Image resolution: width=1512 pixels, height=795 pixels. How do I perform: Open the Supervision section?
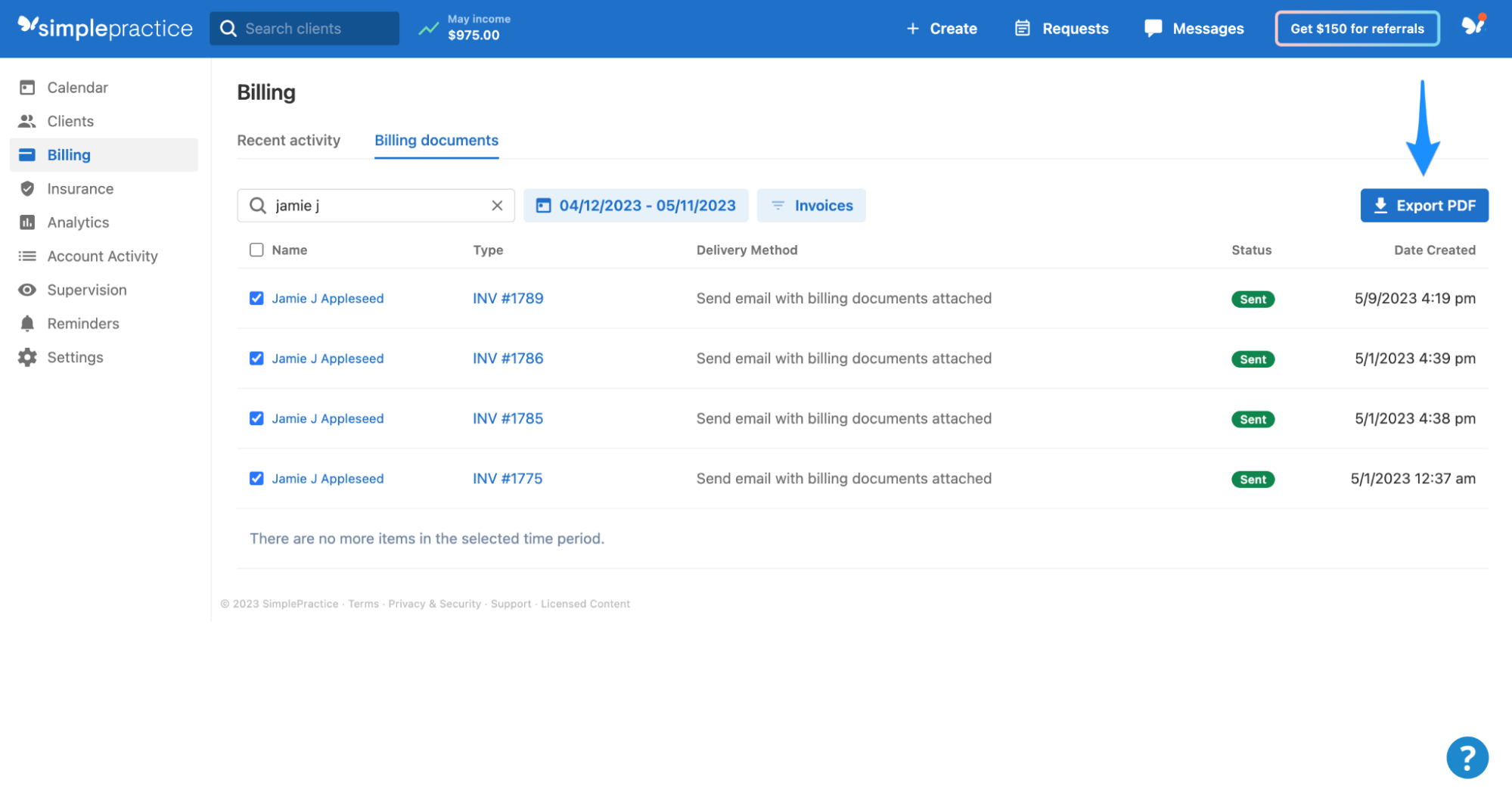pyautogui.click(x=86, y=290)
